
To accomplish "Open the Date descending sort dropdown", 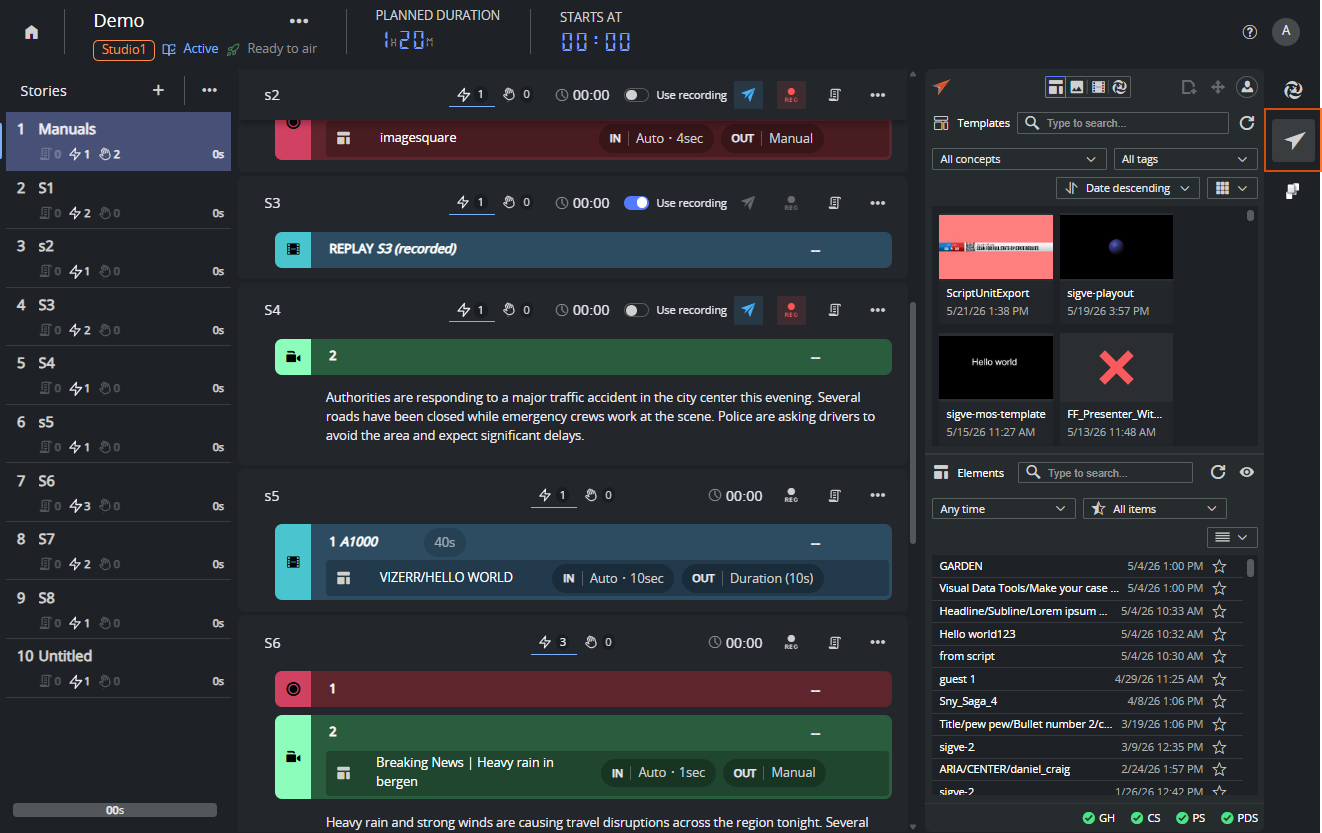I will coord(1128,188).
